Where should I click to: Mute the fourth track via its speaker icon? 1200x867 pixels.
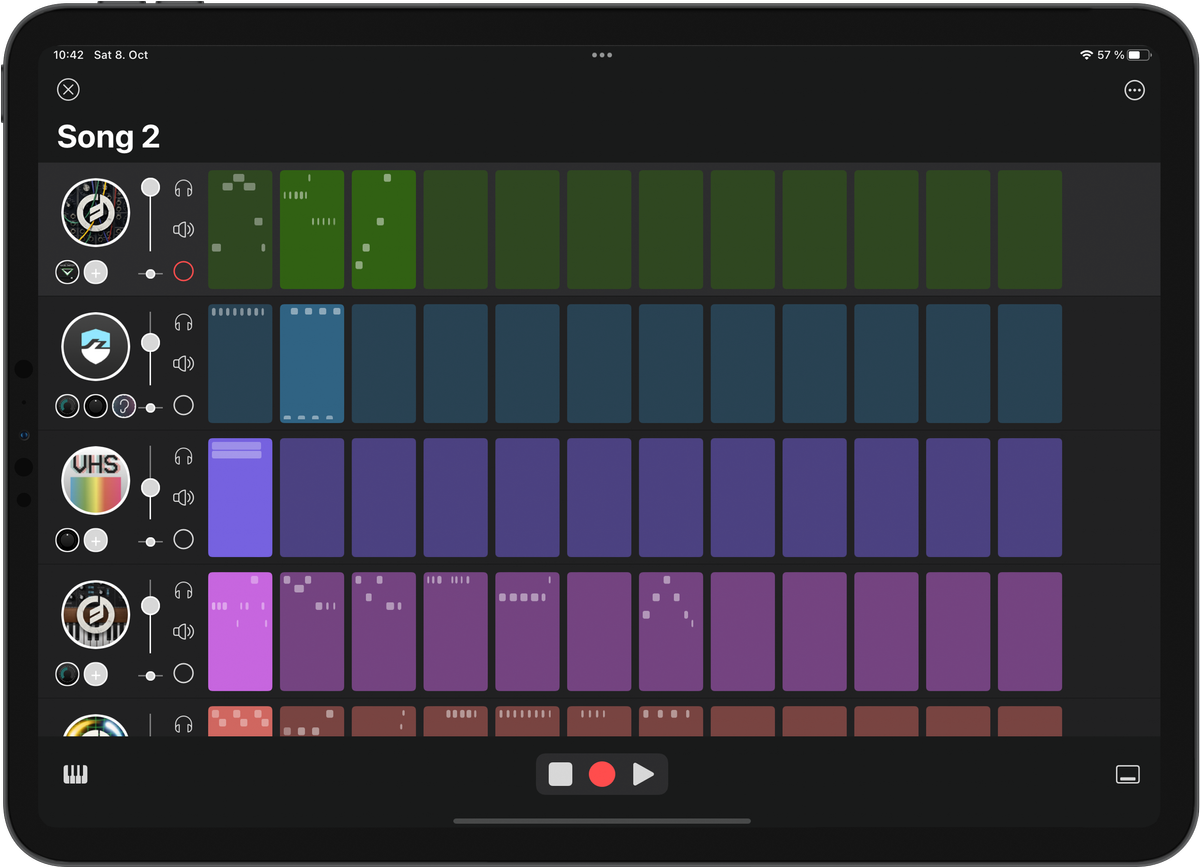coord(183,631)
